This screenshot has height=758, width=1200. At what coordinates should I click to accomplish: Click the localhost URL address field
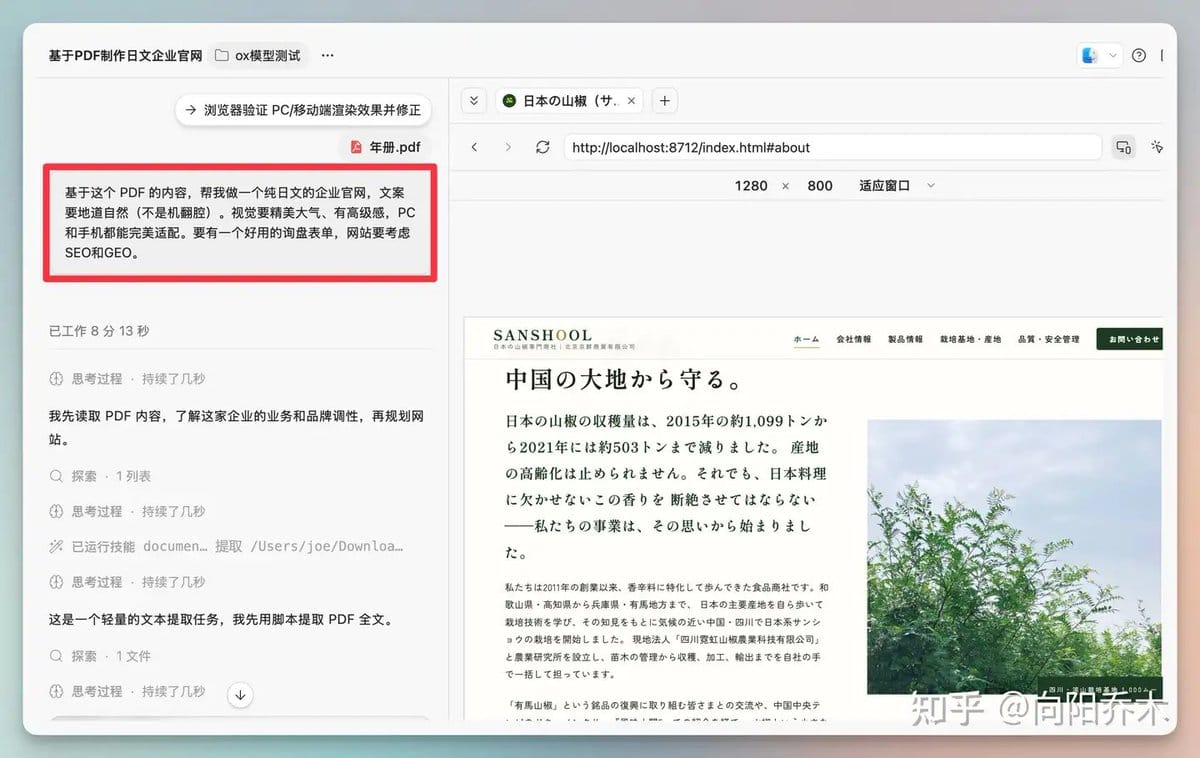(x=832, y=147)
